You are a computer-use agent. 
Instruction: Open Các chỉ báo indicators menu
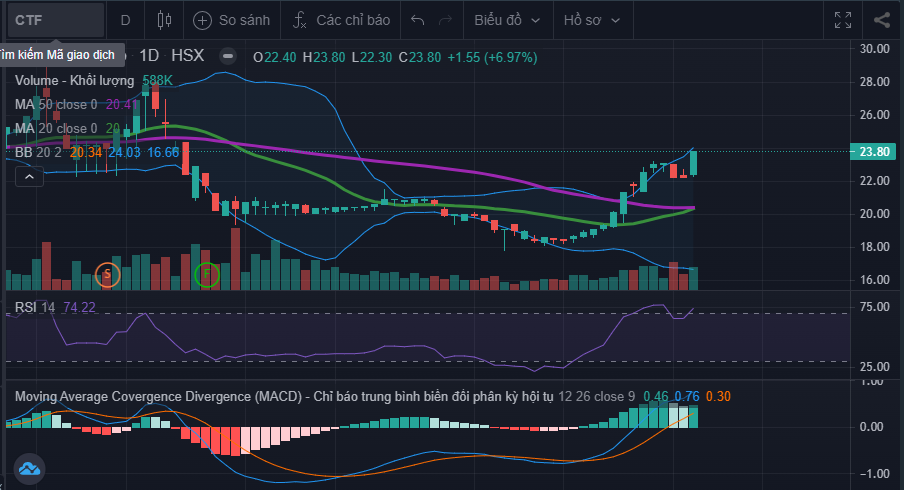[341, 20]
